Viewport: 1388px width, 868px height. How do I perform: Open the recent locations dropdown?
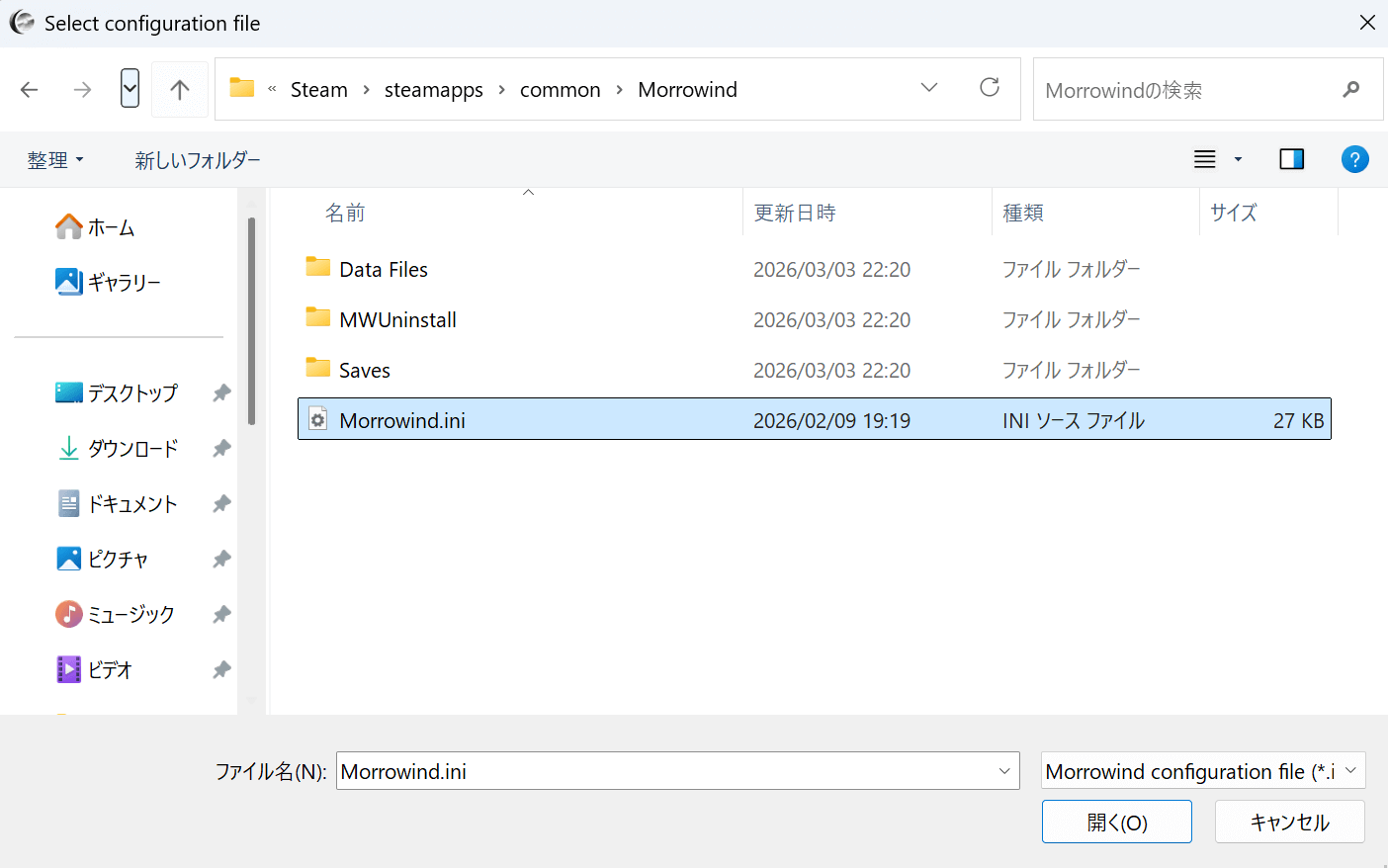click(x=130, y=89)
